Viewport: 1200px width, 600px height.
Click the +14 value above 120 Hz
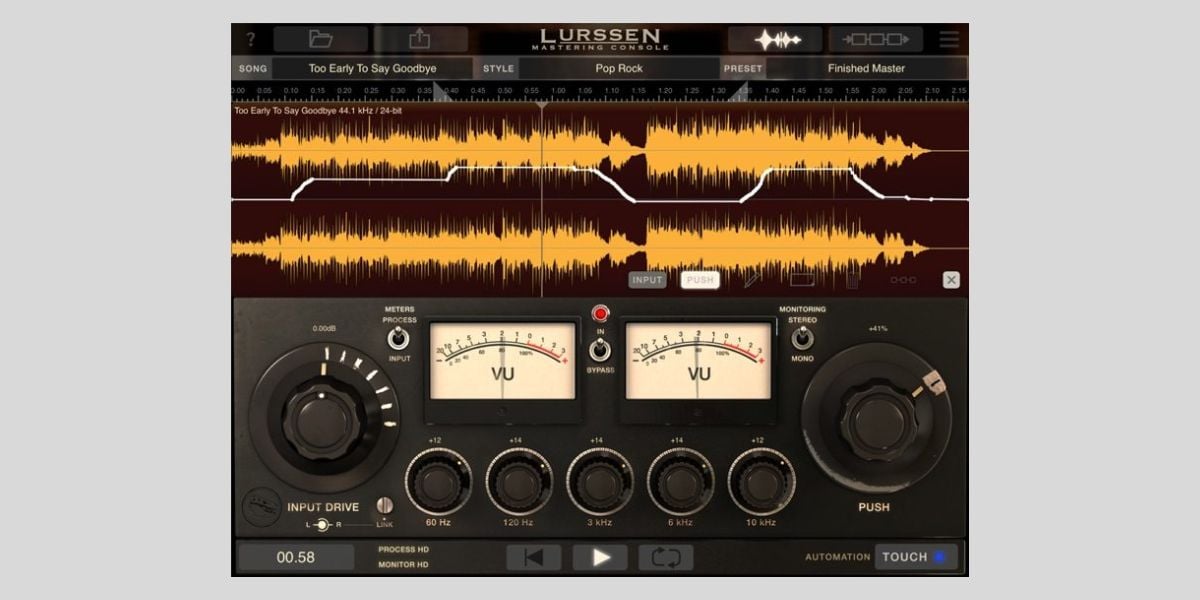[x=516, y=441]
